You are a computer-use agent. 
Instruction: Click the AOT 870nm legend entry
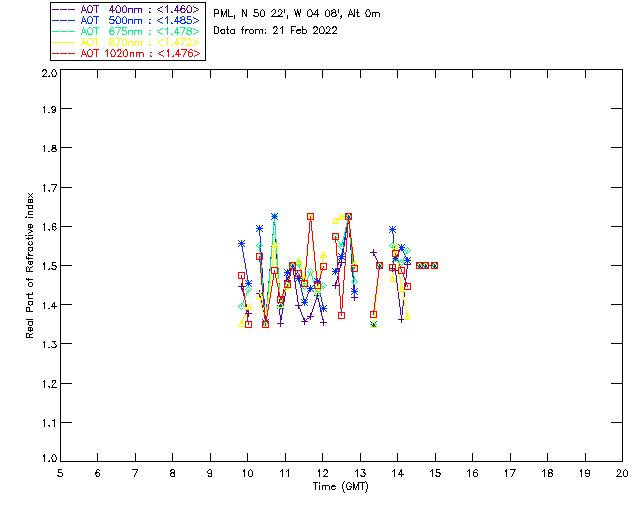coord(126,42)
